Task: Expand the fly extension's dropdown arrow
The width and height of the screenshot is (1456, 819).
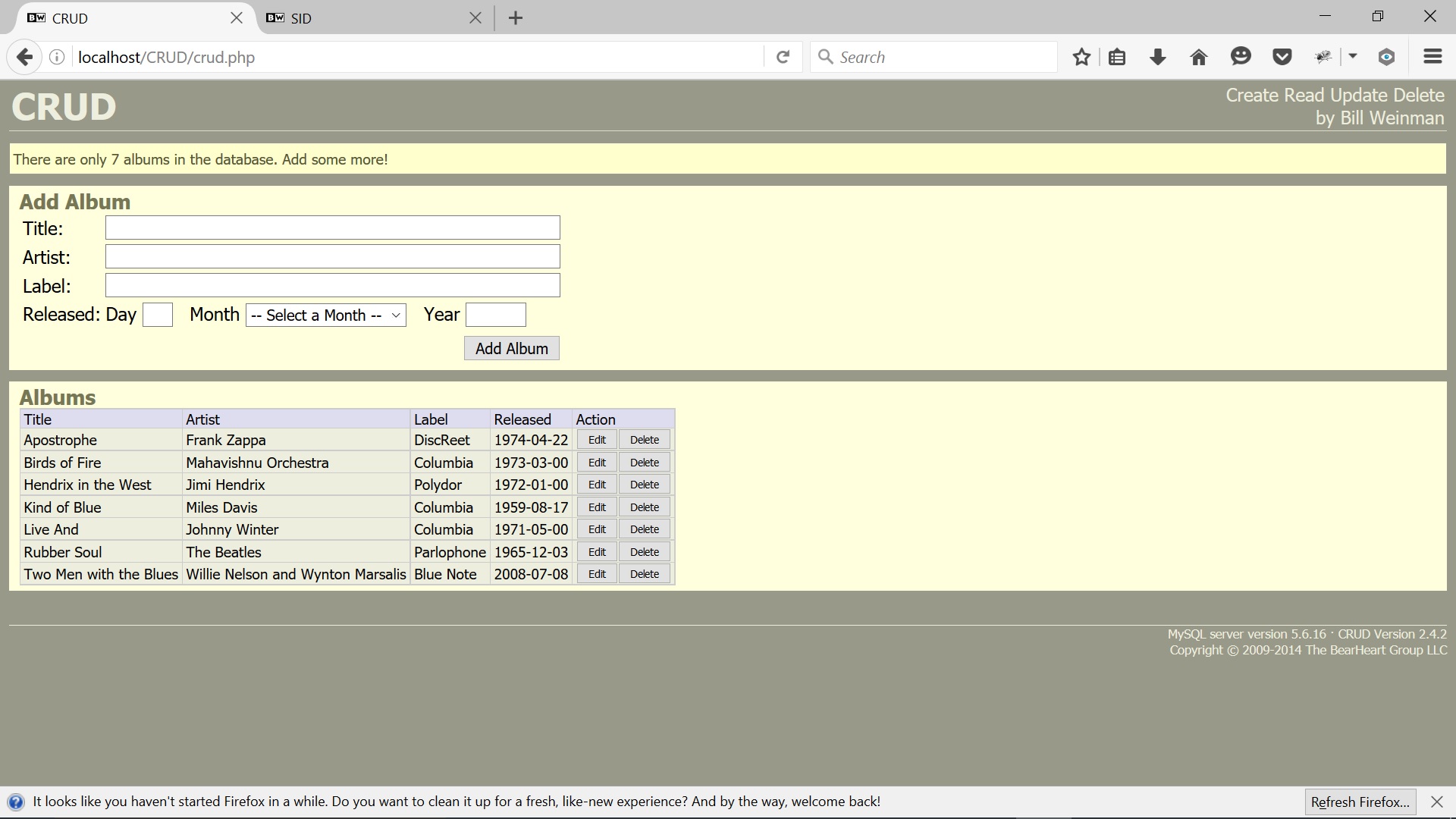Action: point(1352,56)
